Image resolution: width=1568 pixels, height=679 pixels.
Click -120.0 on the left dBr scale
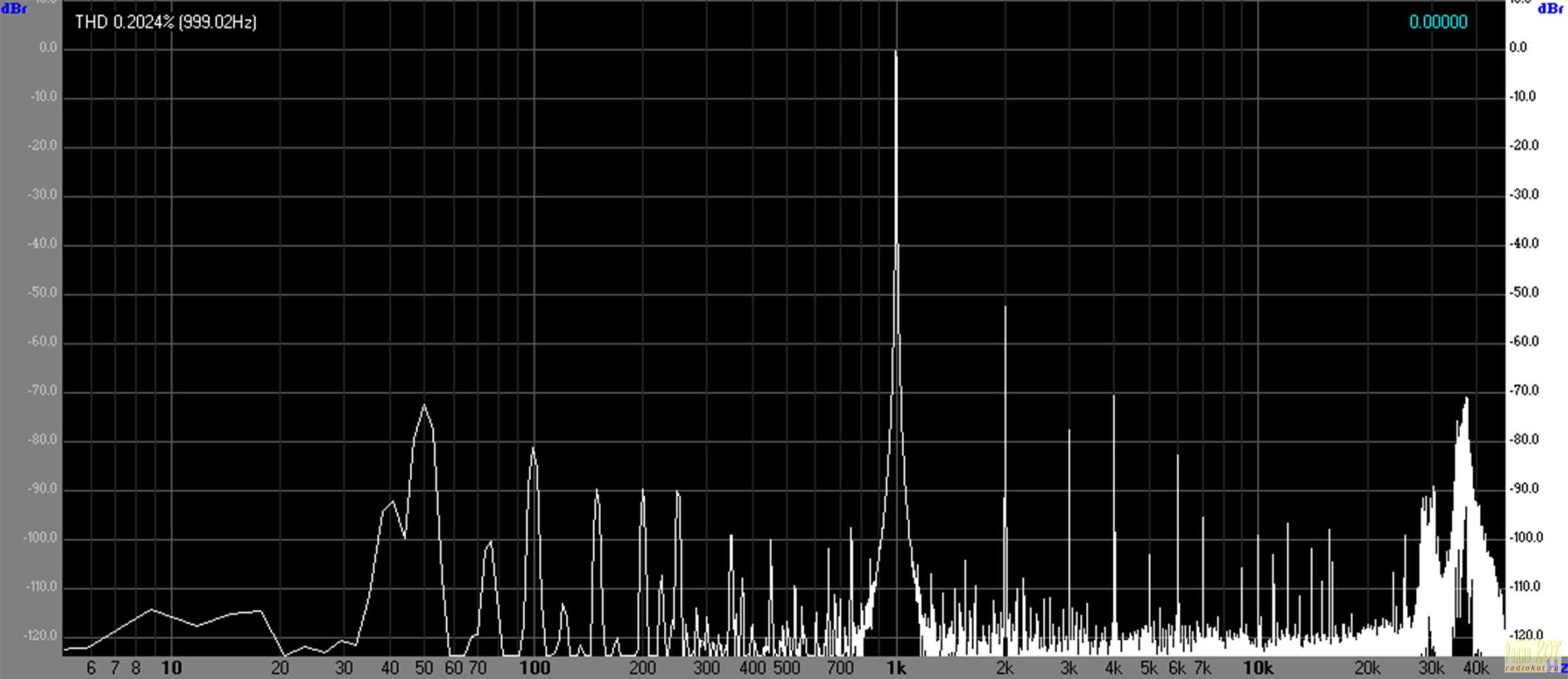pyautogui.click(x=41, y=636)
